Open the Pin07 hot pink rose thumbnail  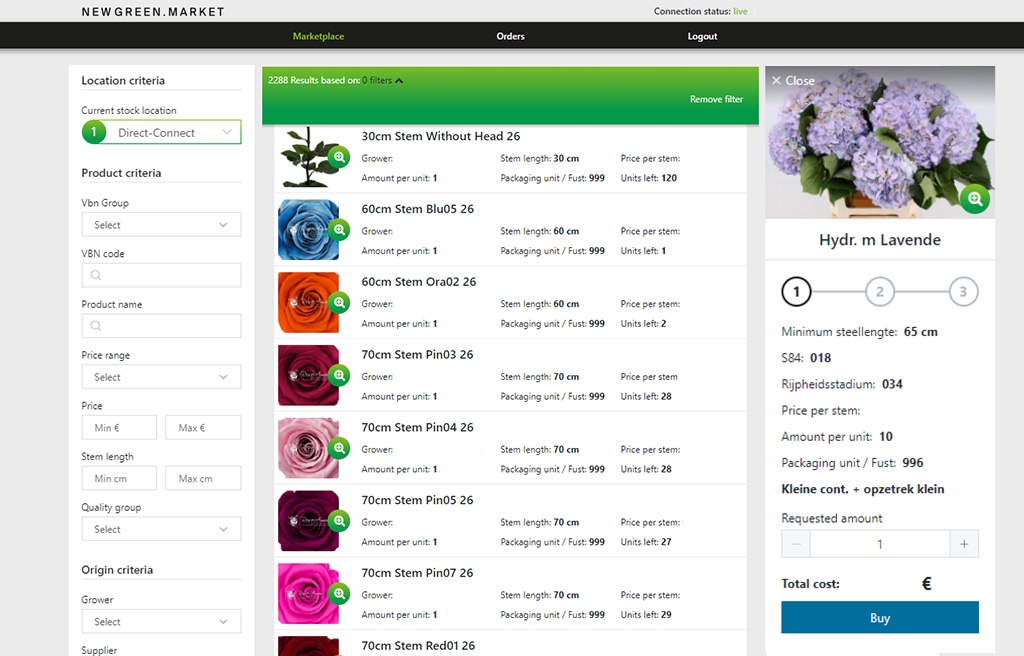[x=308, y=594]
